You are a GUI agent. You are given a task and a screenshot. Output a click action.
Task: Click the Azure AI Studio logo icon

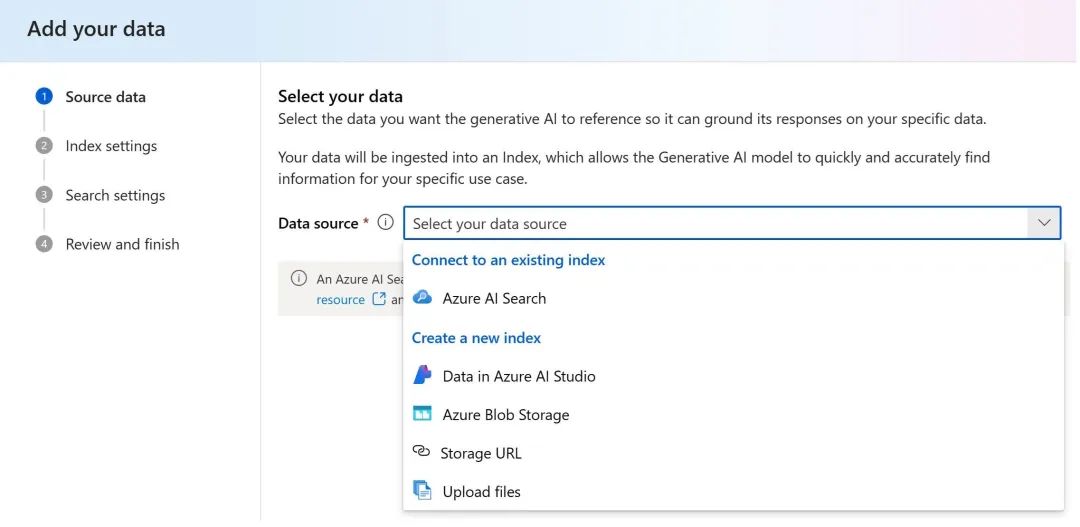click(422, 376)
